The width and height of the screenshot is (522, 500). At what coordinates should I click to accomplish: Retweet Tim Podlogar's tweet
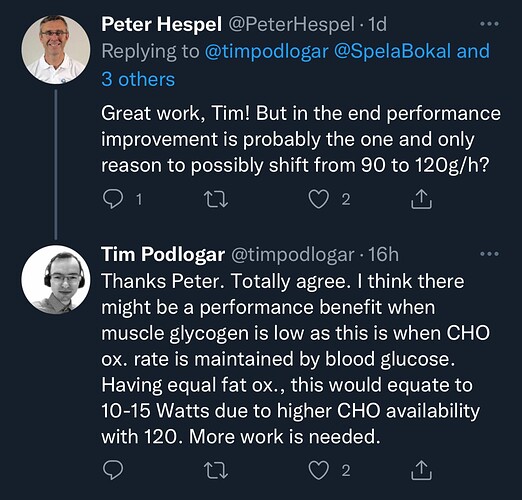click(x=216, y=470)
